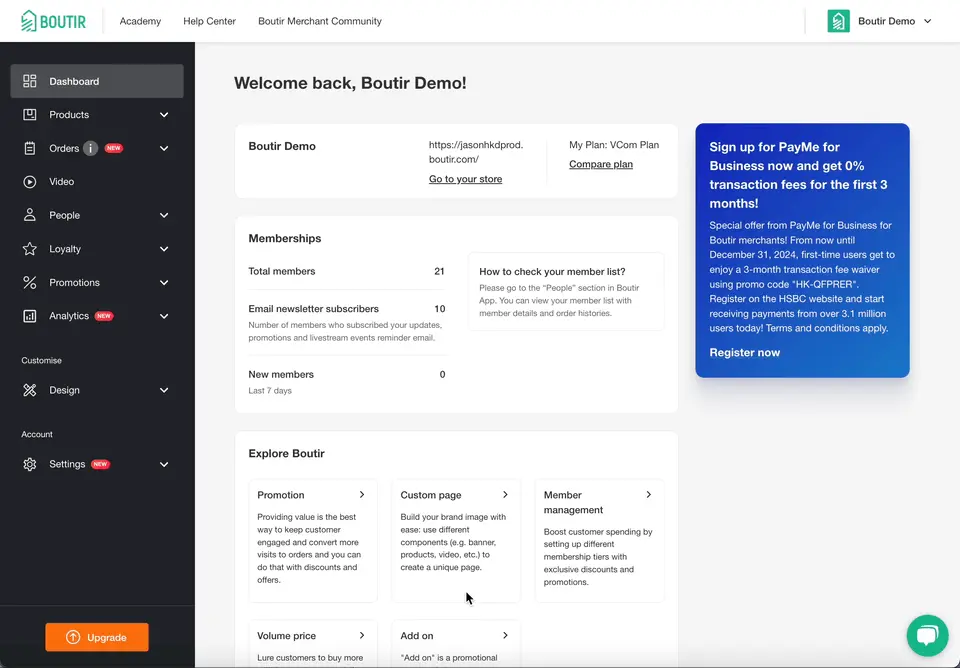Click the Video play icon in sidebar
The width and height of the screenshot is (960, 668).
[x=29, y=182]
